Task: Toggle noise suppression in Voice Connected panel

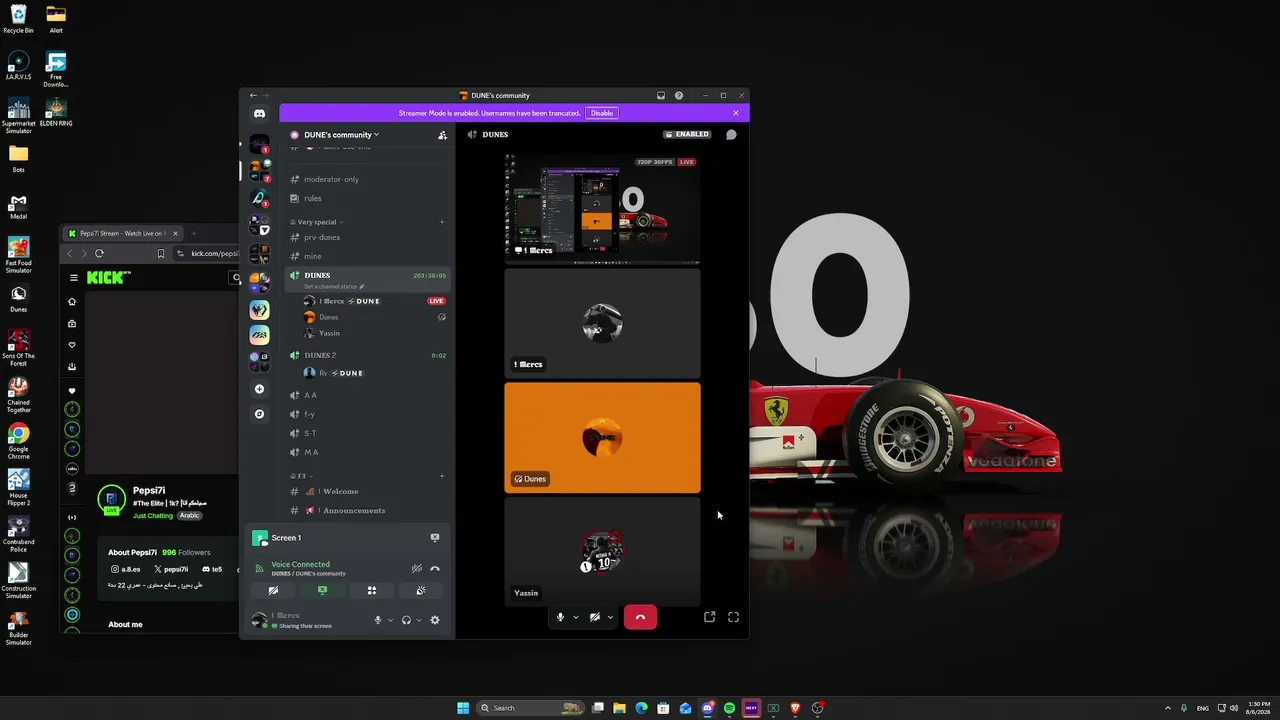Action: [x=417, y=568]
